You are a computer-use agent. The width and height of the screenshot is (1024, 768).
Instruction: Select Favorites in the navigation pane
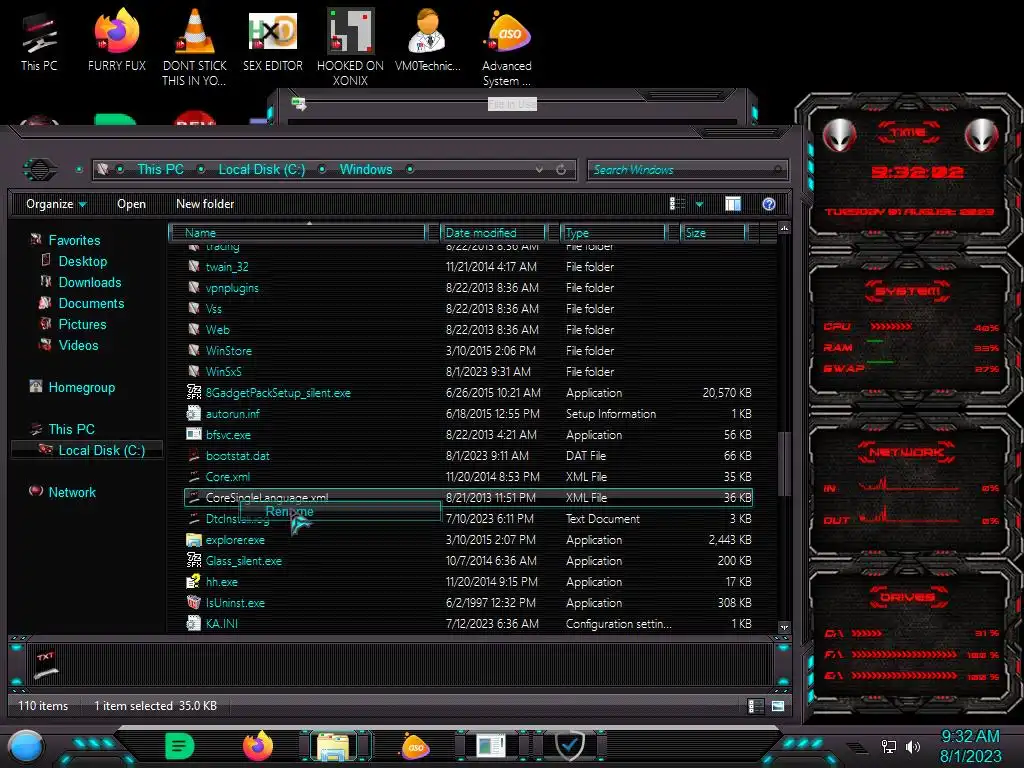point(74,240)
